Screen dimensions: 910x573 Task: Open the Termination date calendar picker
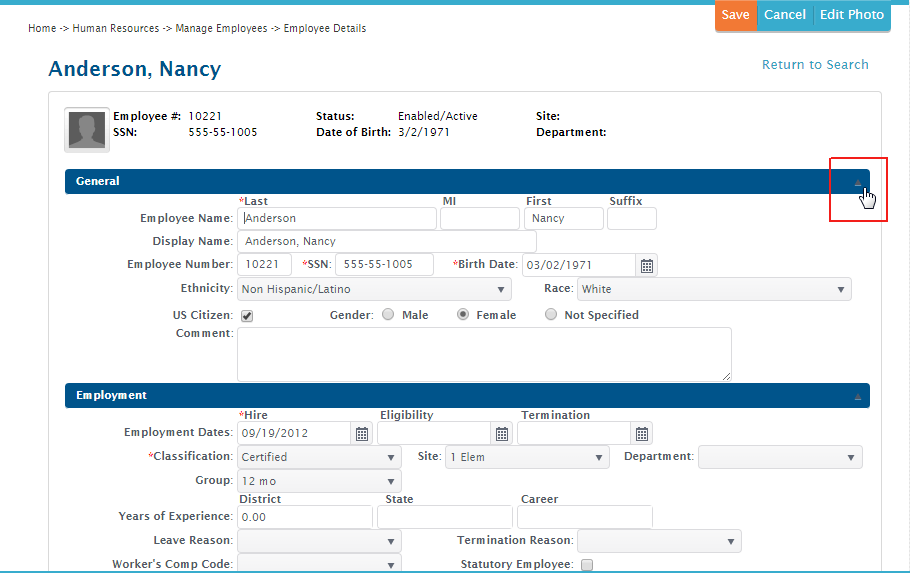point(642,433)
